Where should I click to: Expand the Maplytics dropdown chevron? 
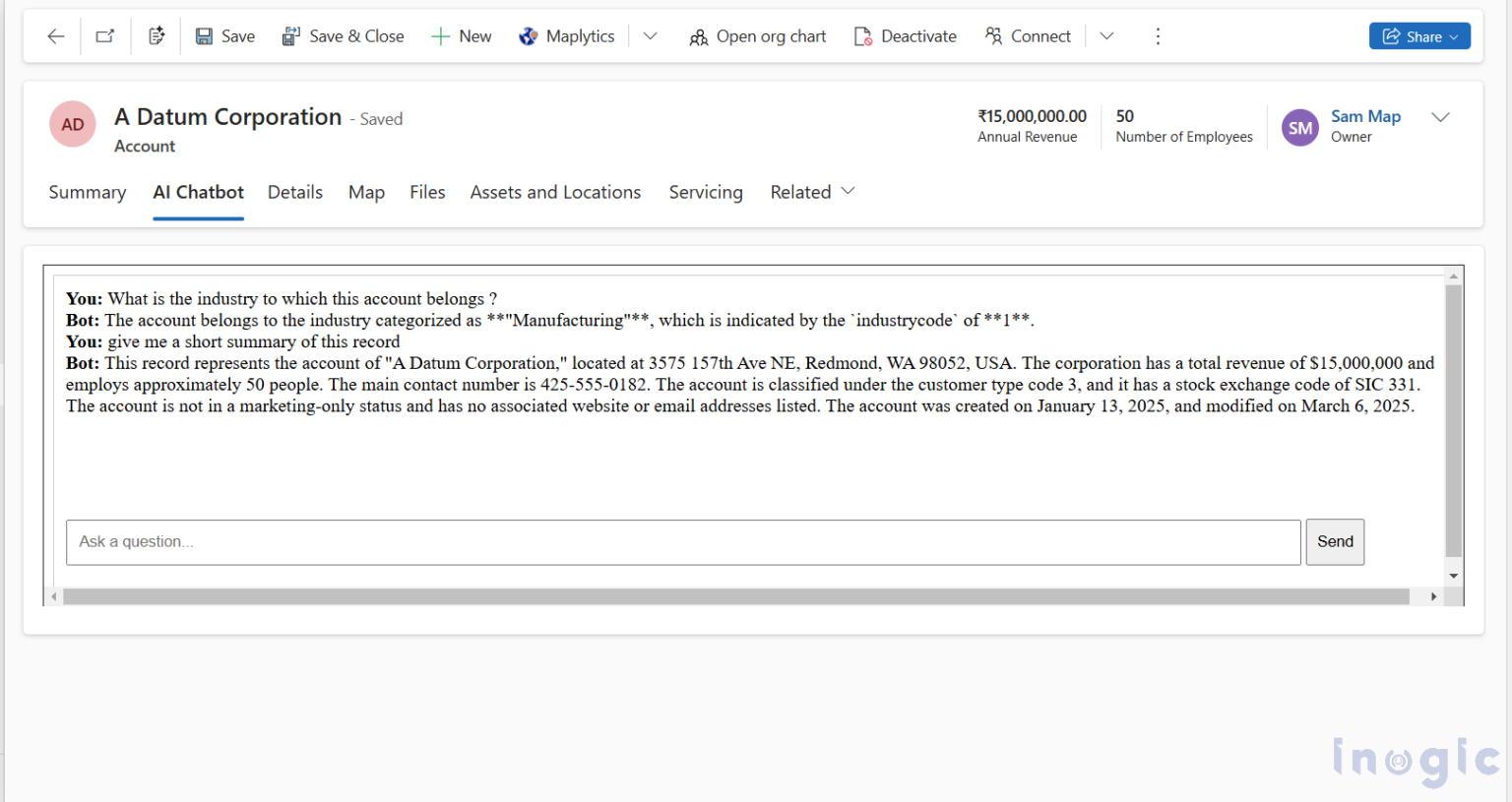click(650, 36)
